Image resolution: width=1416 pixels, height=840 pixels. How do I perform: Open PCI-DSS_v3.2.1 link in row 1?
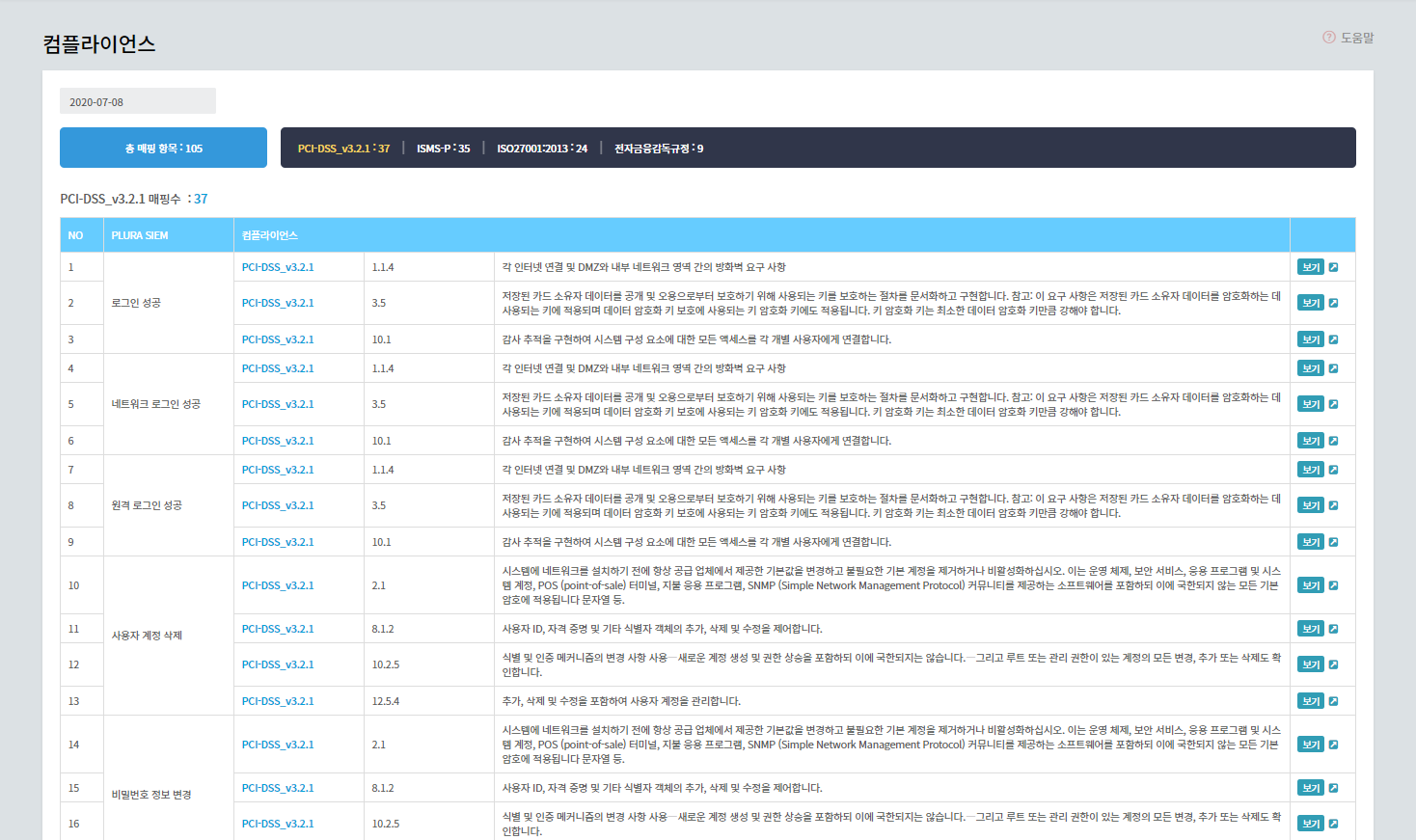278,267
